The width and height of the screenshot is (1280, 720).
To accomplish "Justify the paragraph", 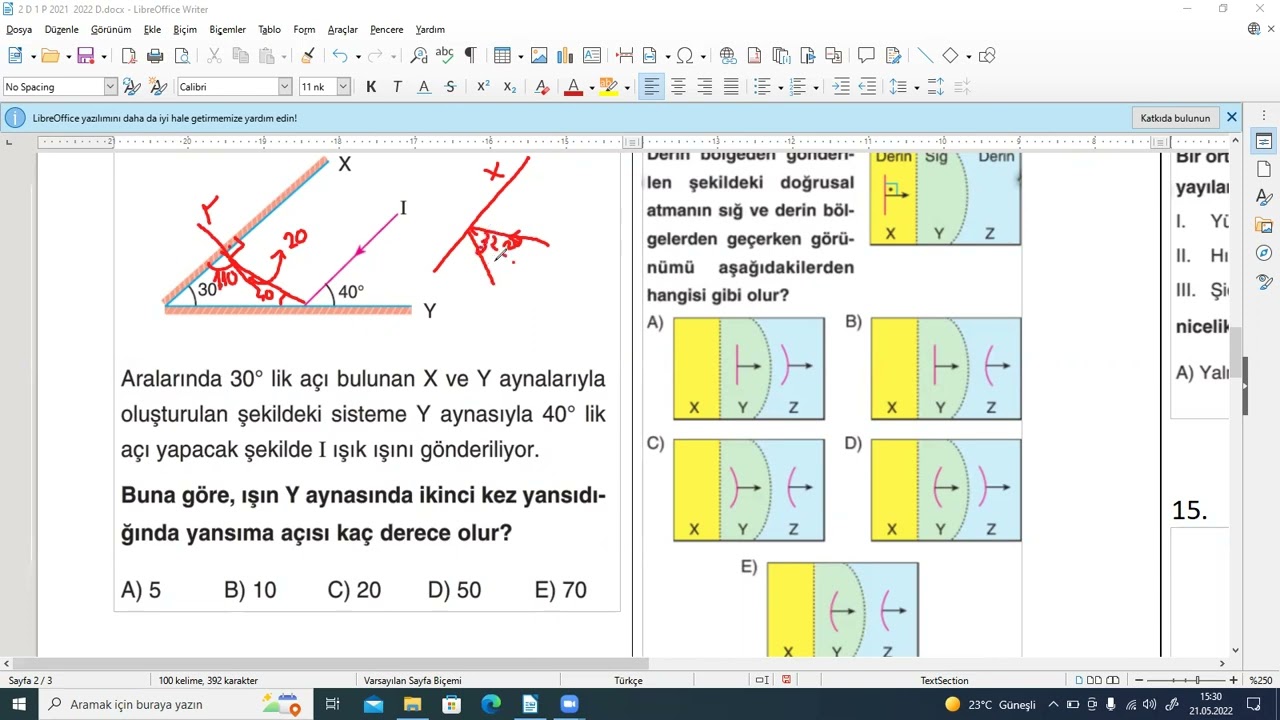I will pos(731,87).
